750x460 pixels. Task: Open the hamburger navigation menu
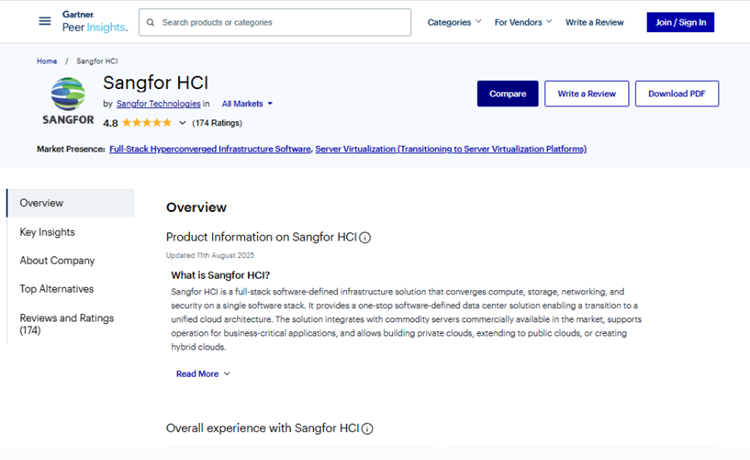click(44, 21)
